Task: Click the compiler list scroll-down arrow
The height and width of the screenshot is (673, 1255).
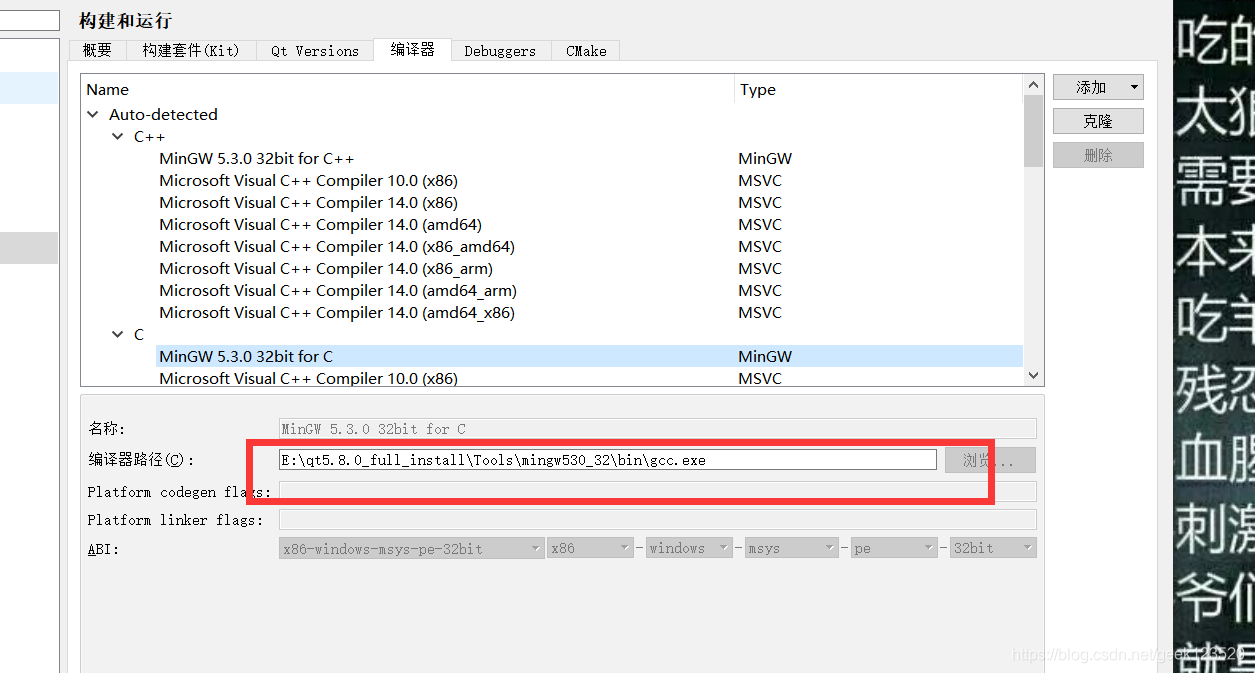Action: [x=1034, y=376]
